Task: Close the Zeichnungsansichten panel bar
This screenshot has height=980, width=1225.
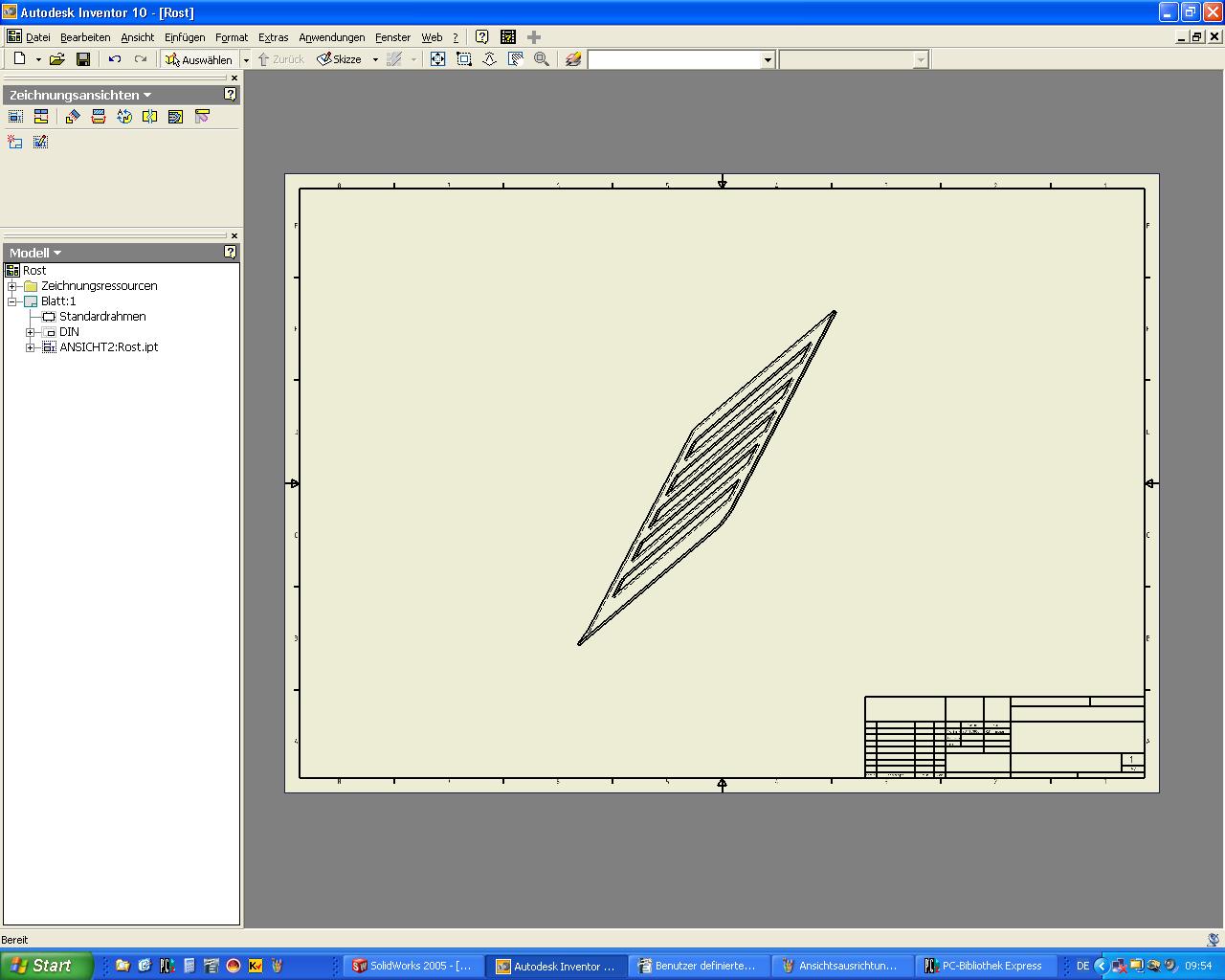Action: coord(234,78)
